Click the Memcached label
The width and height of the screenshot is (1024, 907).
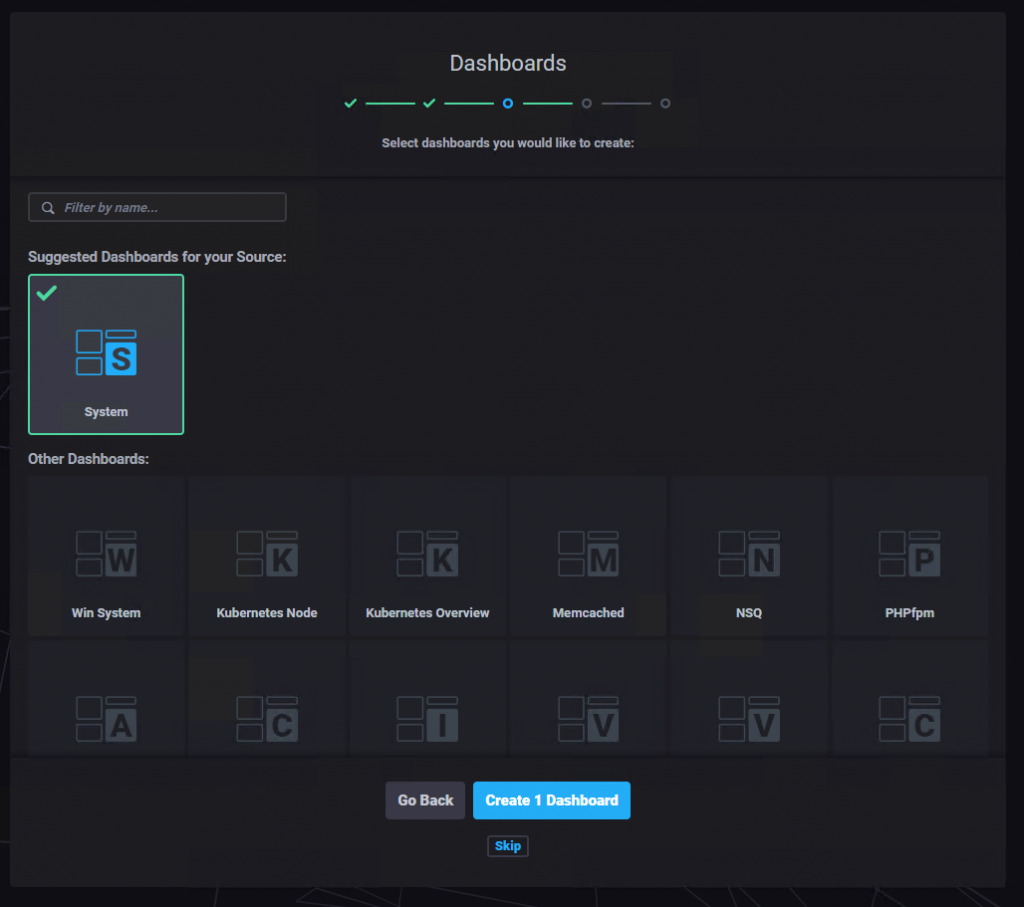coord(588,613)
